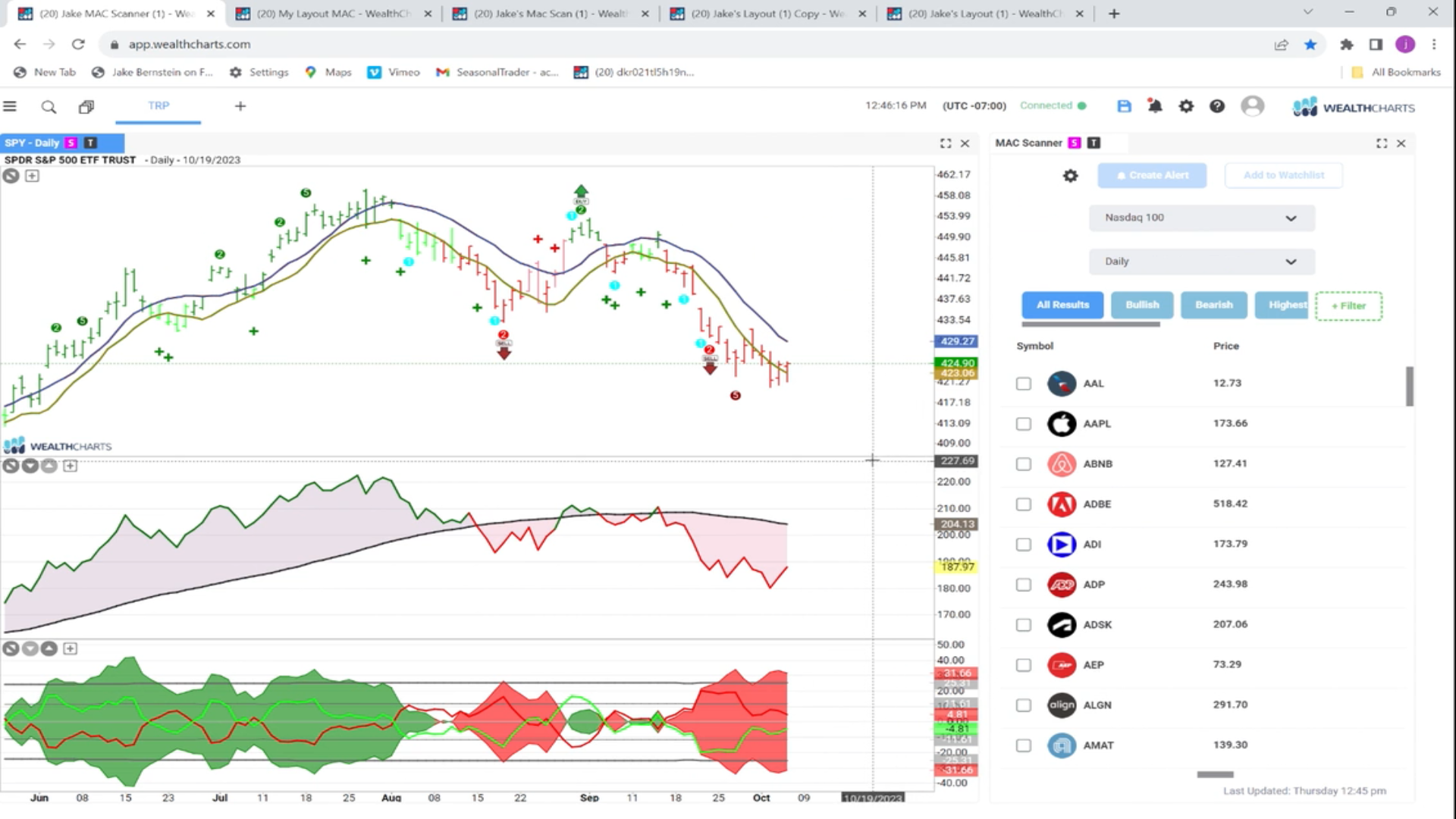Select the All Results filter tab
The width and height of the screenshot is (1456, 819).
click(1062, 305)
